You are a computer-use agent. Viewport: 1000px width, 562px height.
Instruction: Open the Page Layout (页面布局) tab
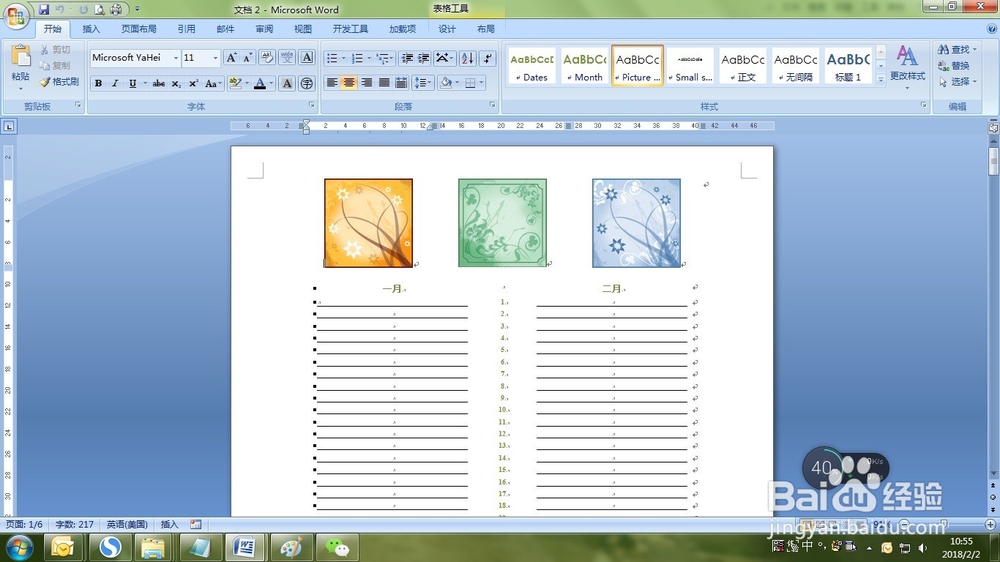[x=138, y=29]
